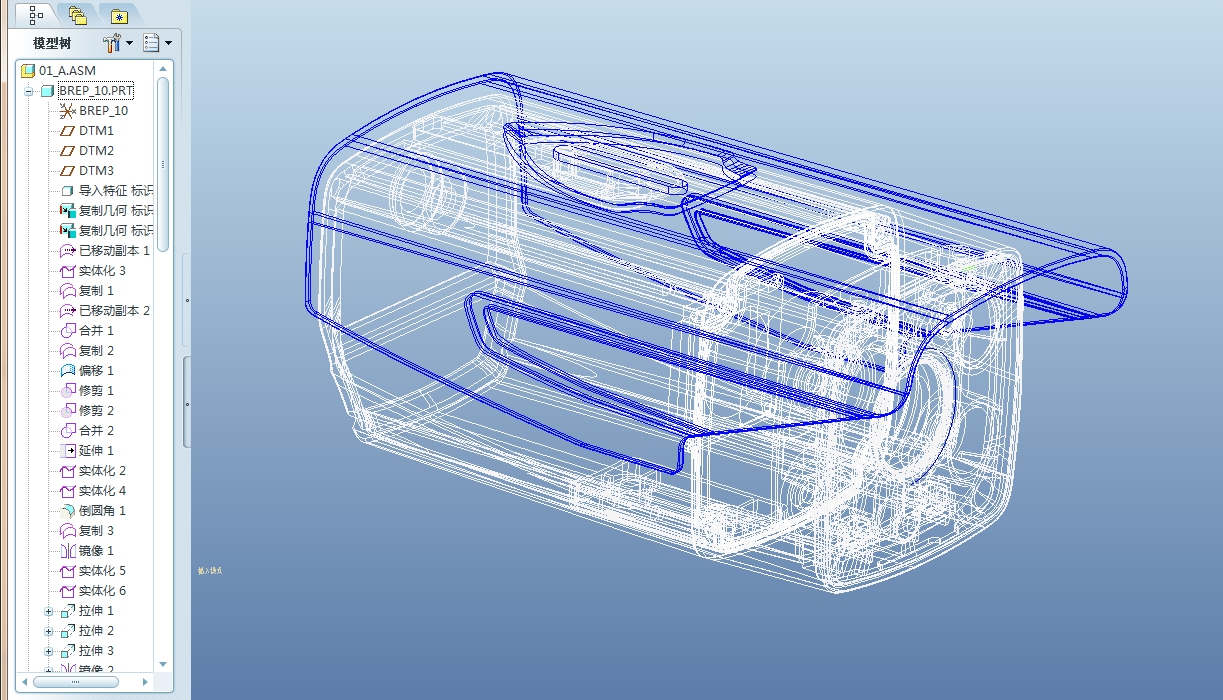Click the 拉伸 2 extrude icon

(x=67, y=631)
